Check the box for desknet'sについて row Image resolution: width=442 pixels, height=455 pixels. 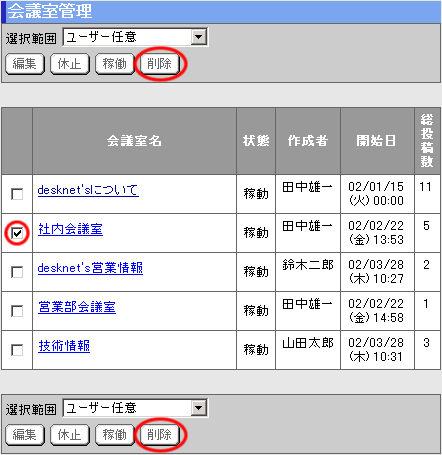point(17,194)
